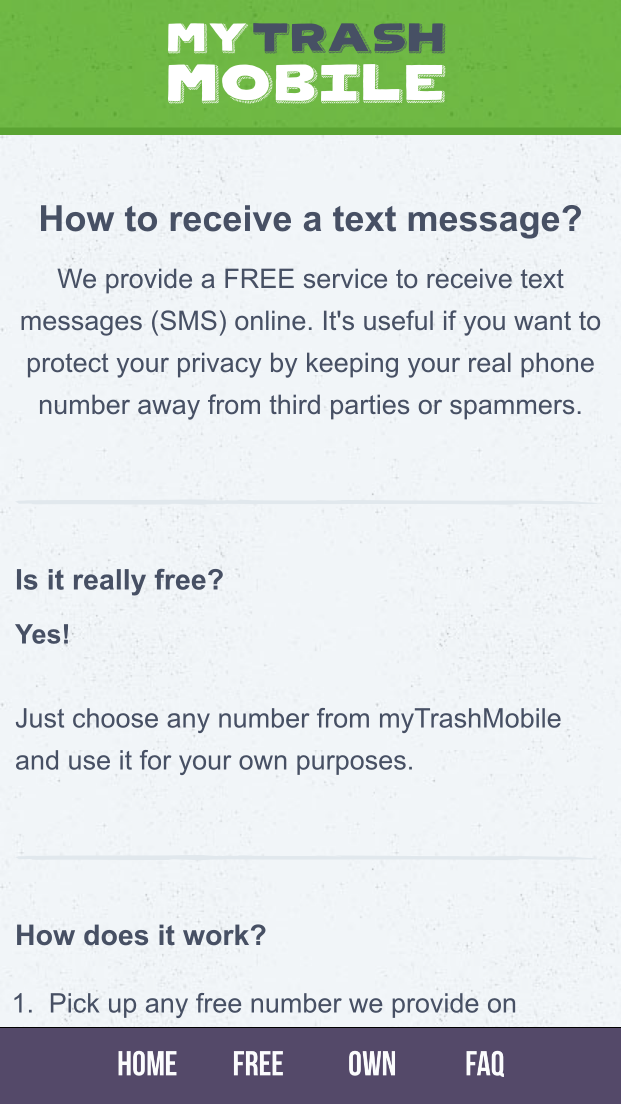
Task: Go to the FREE numbers section
Action: click(258, 1064)
